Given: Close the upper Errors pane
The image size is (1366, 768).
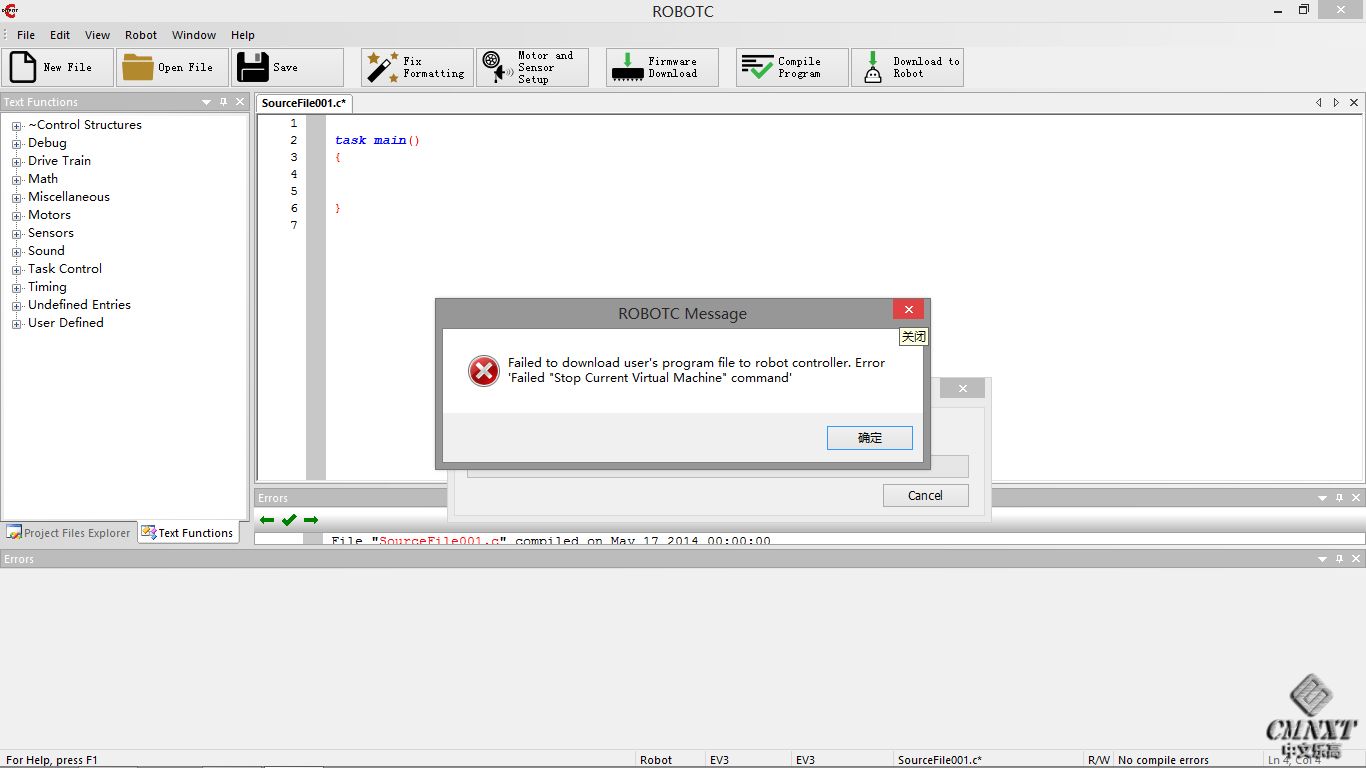Looking at the screenshot, I should (x=1355, y=498).
